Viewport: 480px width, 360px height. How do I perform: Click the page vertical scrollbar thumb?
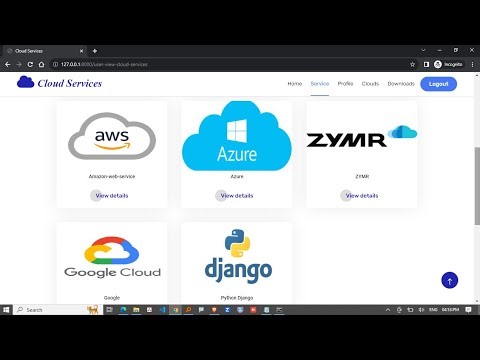[x=477, y=186]
